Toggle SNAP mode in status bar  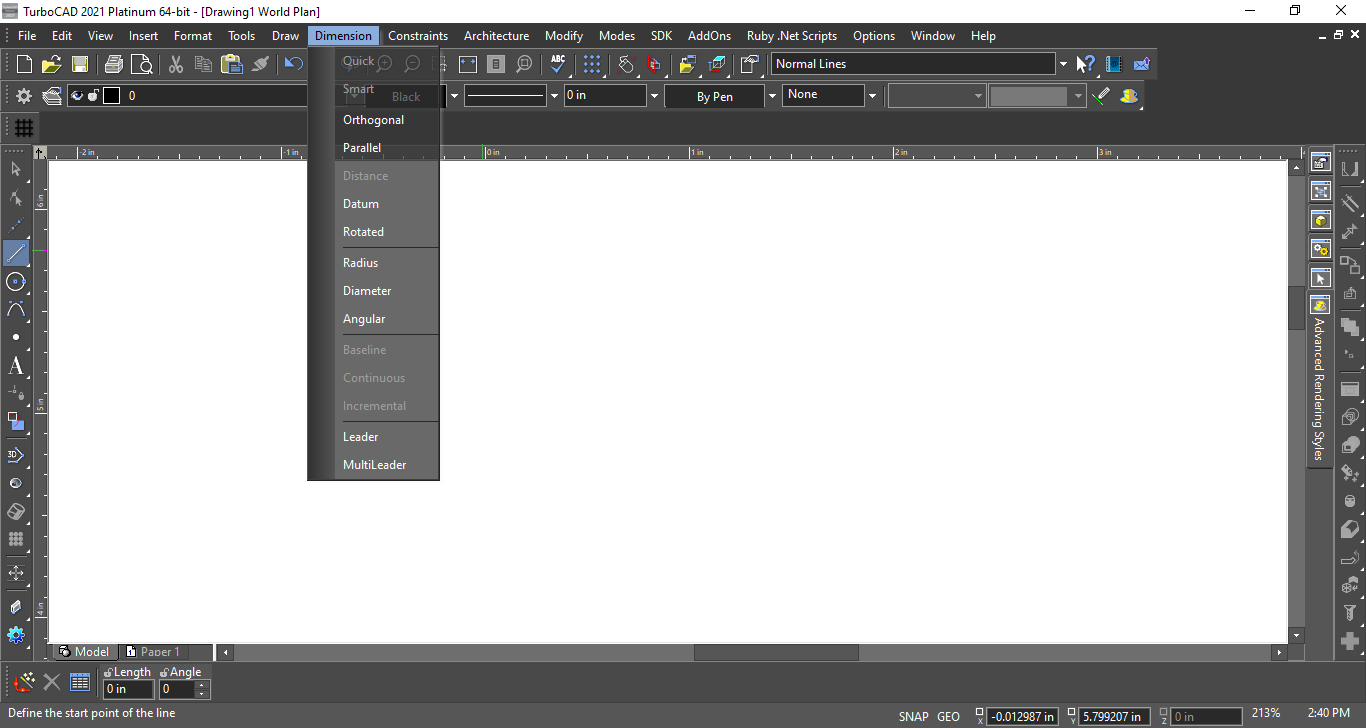[914, 716]
